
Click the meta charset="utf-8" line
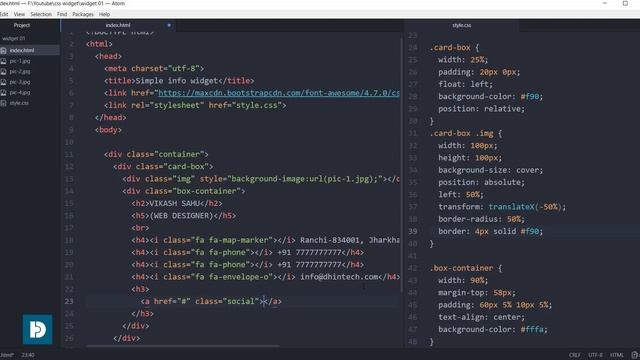(x=154, y=69)
